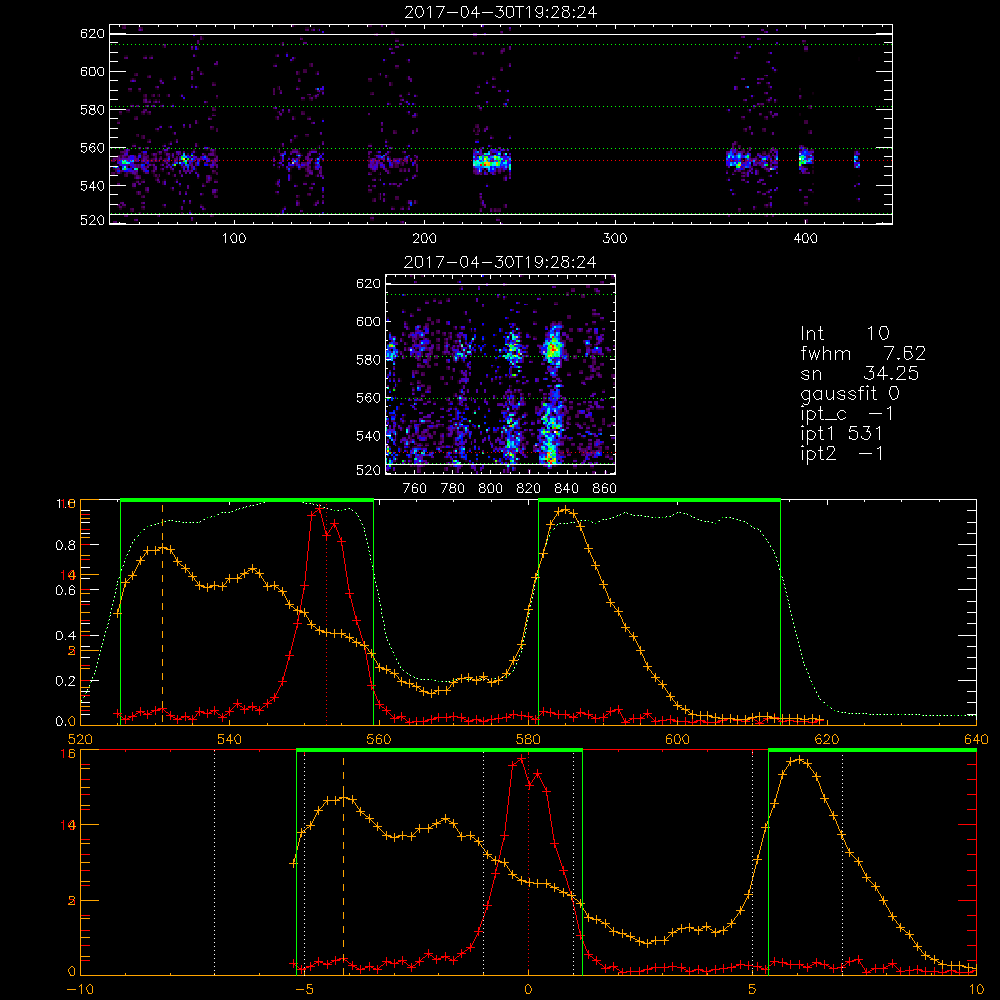Select the 'sn 34.25' readout
The width and height of the screenshot is (1000, 1000).
860,373
